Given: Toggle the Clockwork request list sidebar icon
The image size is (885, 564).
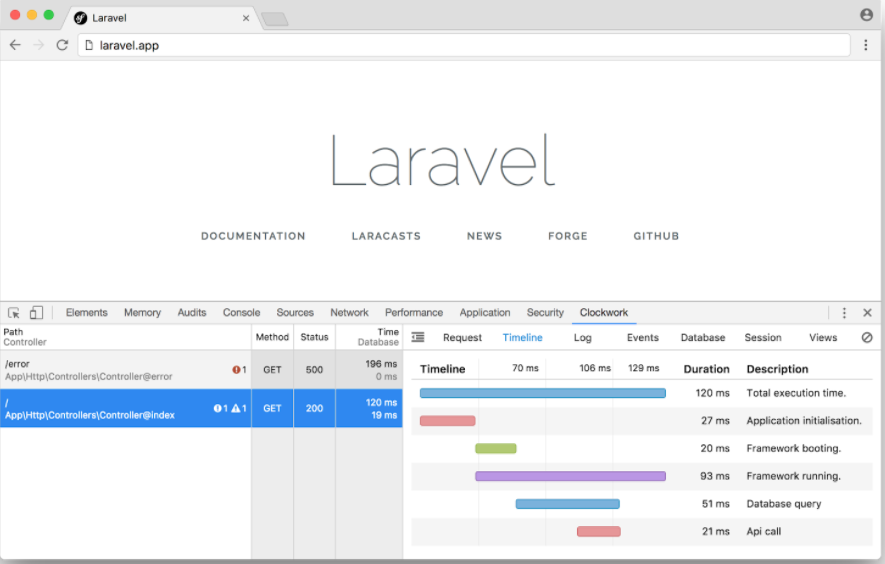Looking at the screenshot, I should coord(418,337).
